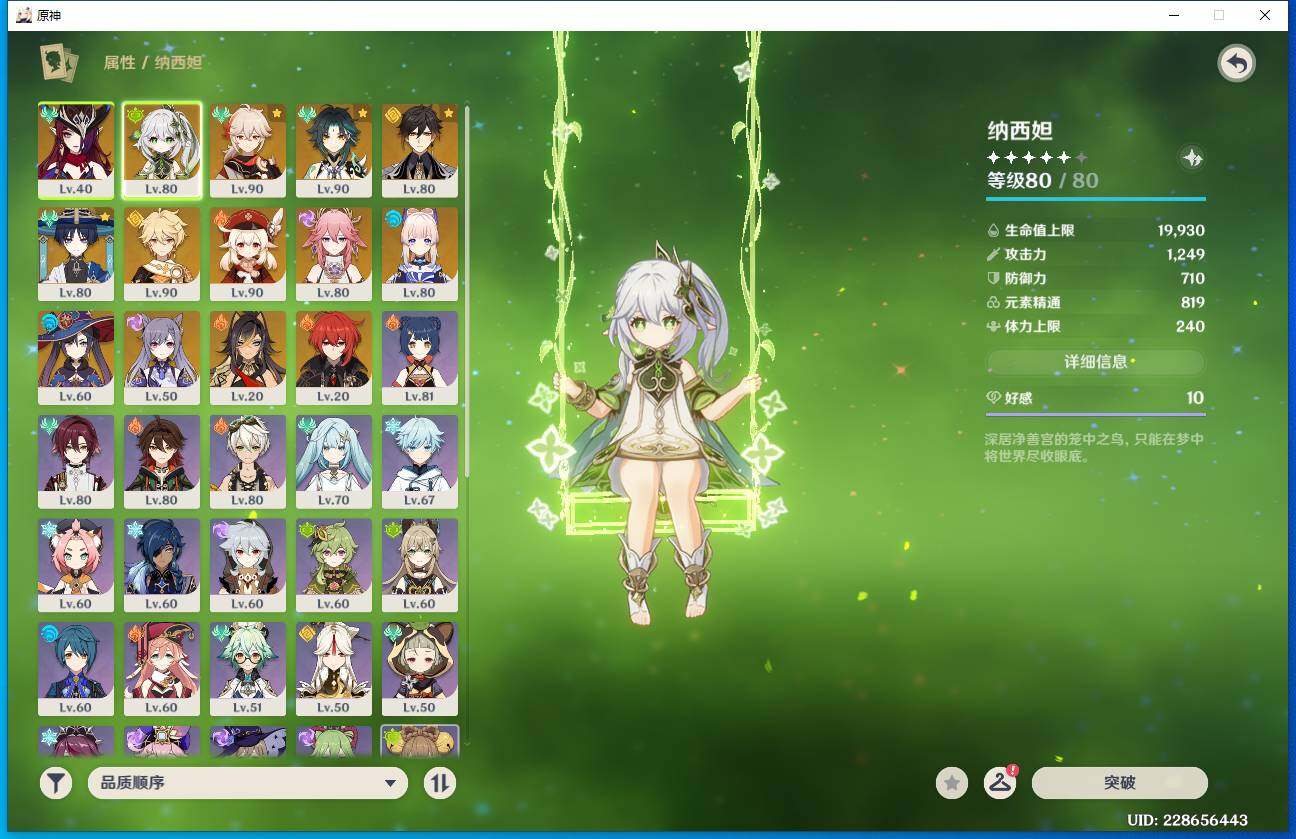Minimize the 原神 game window

pyautogui.click(x=1173, y=15)
